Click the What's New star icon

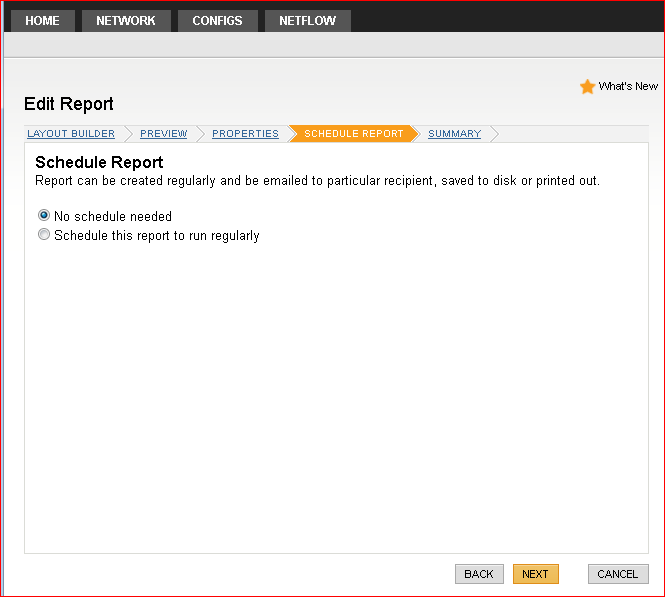click(x=587, y=86)
